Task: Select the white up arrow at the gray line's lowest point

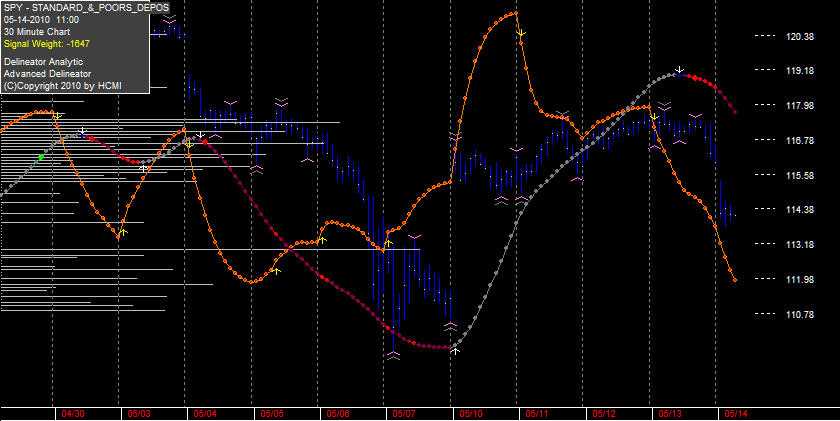Action: pos(455,351)
